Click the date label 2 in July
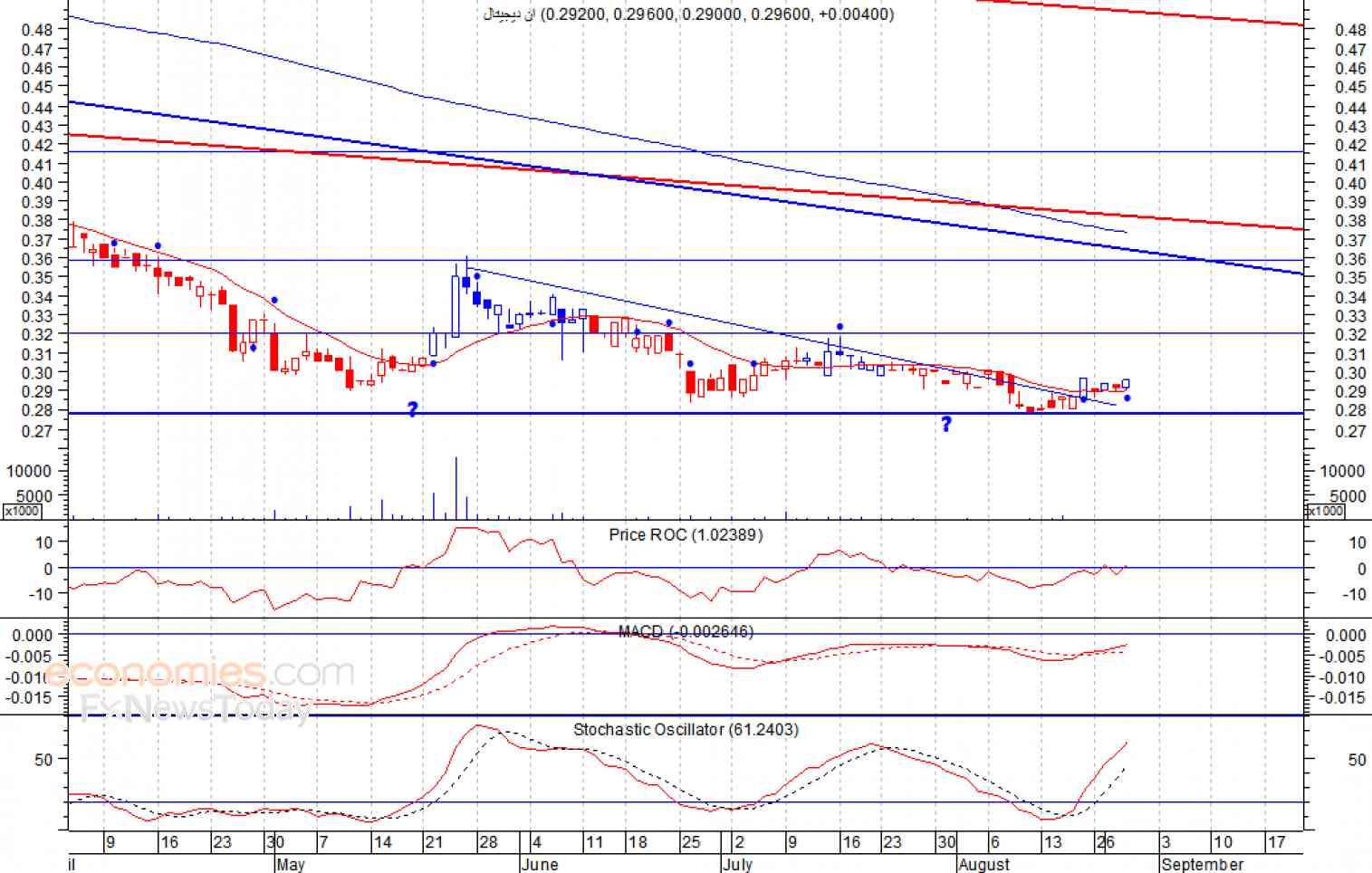This screenshot has height=873, width=1372. (x=739, y=842)
